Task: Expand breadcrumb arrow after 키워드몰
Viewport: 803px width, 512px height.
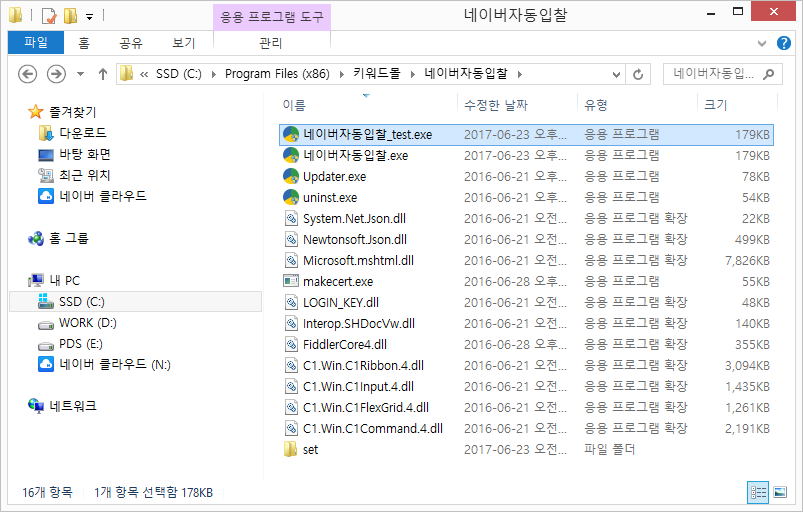Action: click(x=412, y=74)
